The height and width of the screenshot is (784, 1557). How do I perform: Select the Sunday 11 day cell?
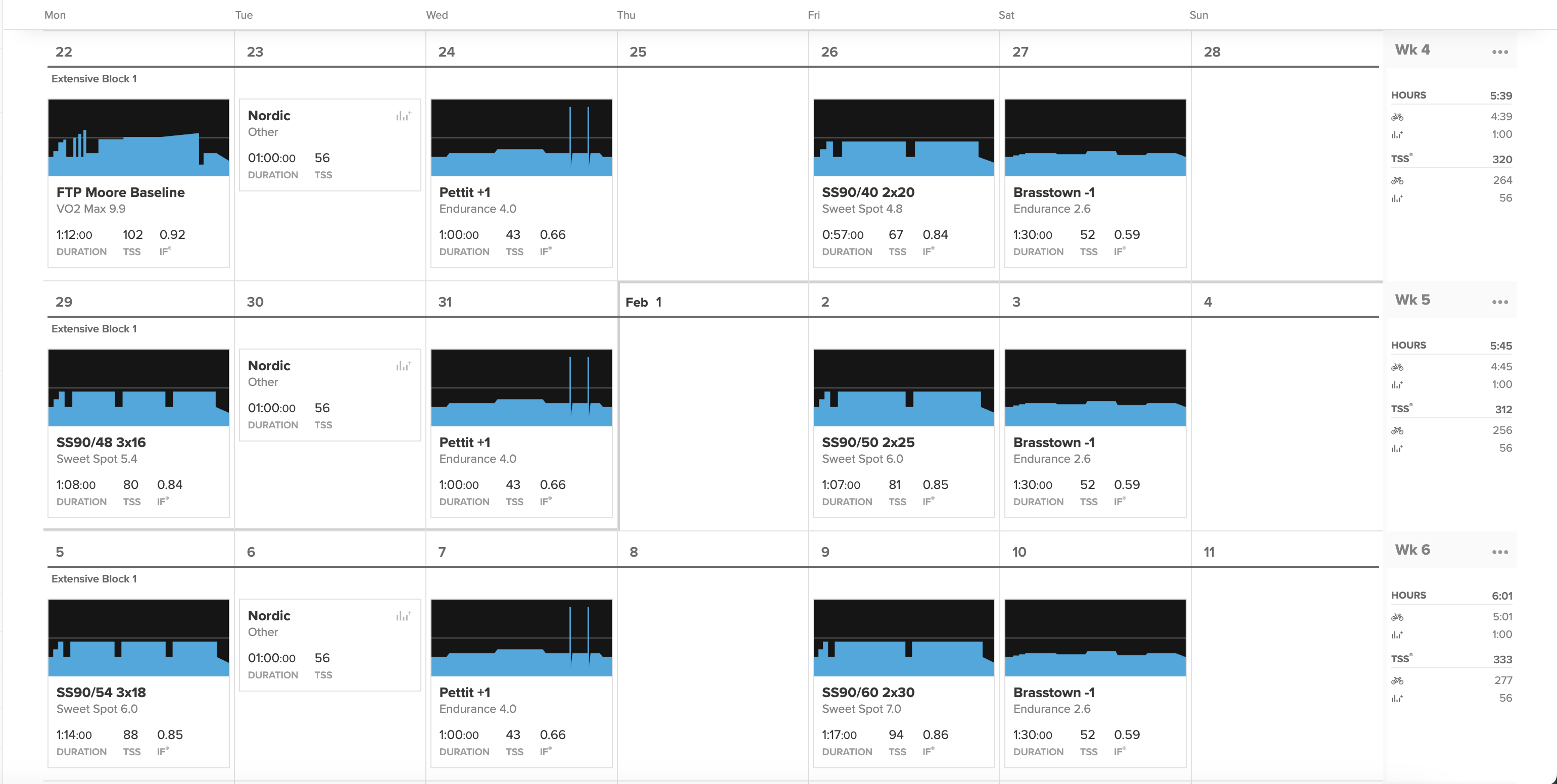click(x=1287, y=656)
